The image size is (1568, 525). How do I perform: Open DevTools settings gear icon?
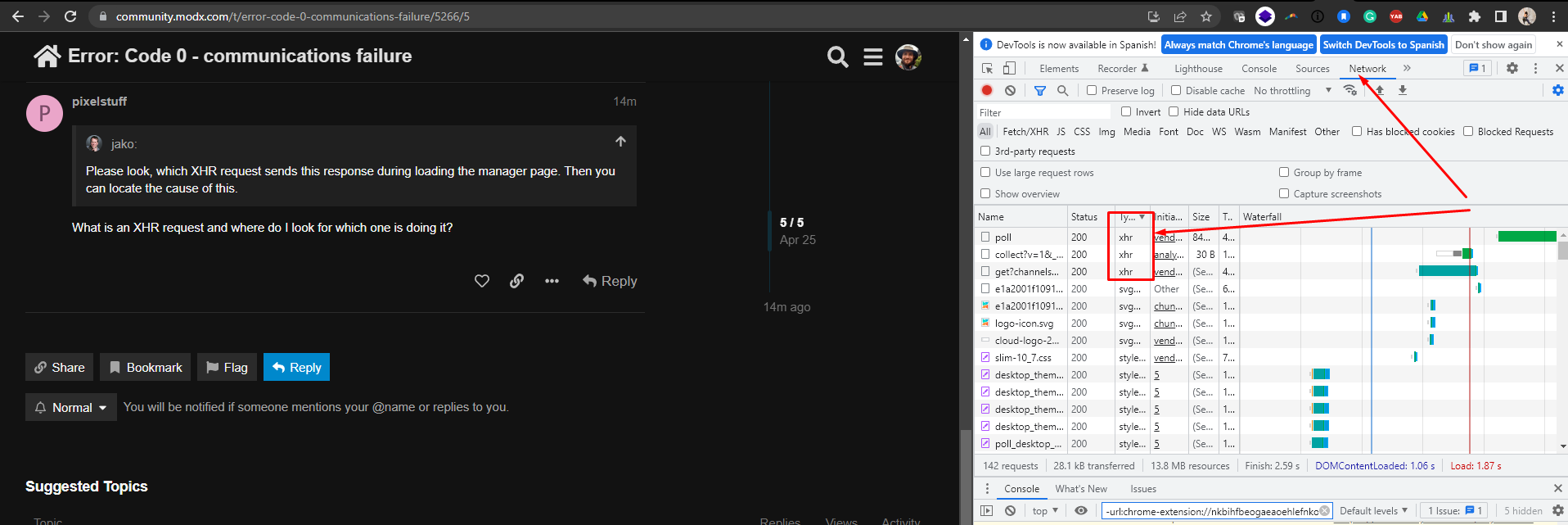[1512, 69]
